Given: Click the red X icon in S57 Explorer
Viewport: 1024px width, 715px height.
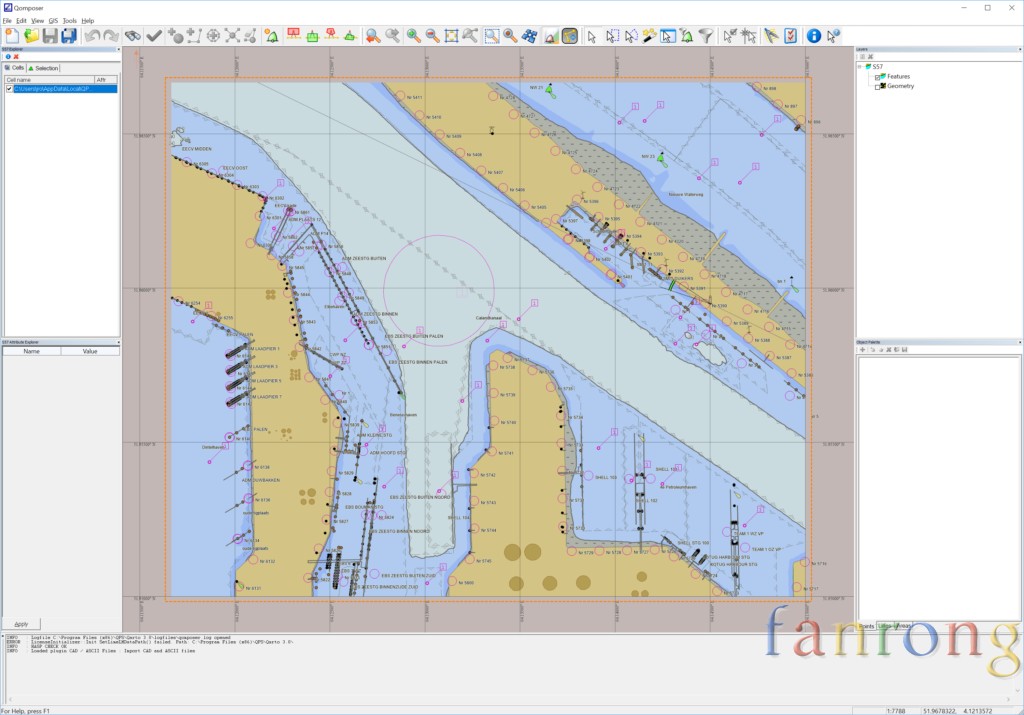Looking at the screenshot, I should point(16,57).
